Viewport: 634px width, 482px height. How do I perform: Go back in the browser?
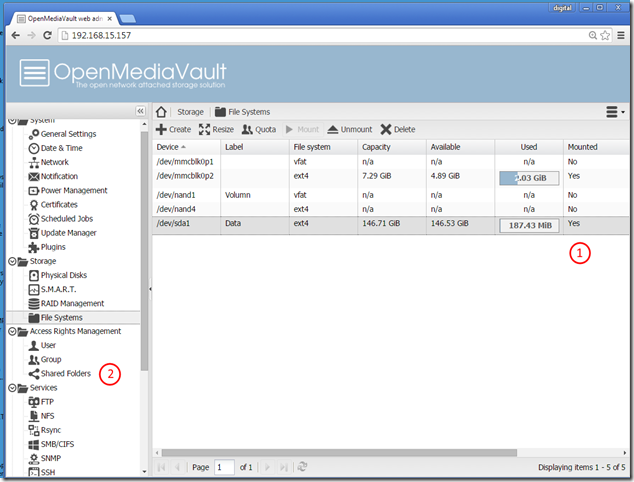(x=15, y=36)
